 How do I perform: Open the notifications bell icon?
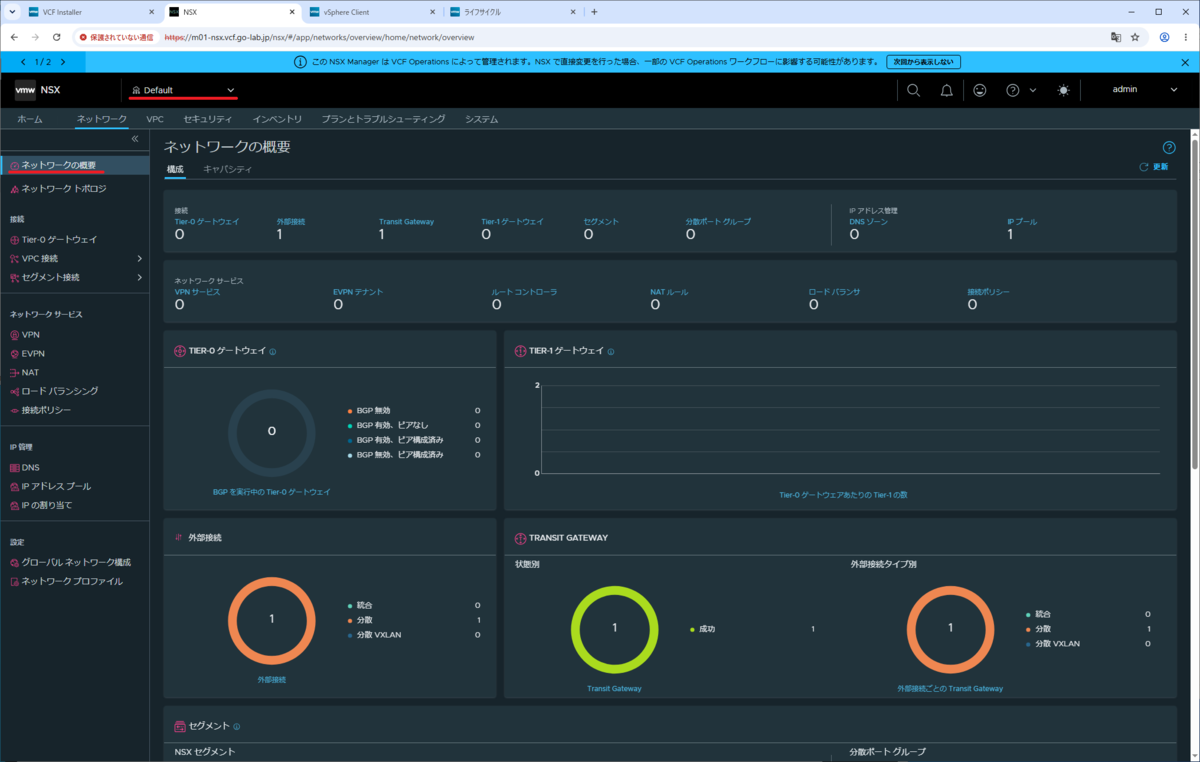pyautogui.click(x=946, y=90)
